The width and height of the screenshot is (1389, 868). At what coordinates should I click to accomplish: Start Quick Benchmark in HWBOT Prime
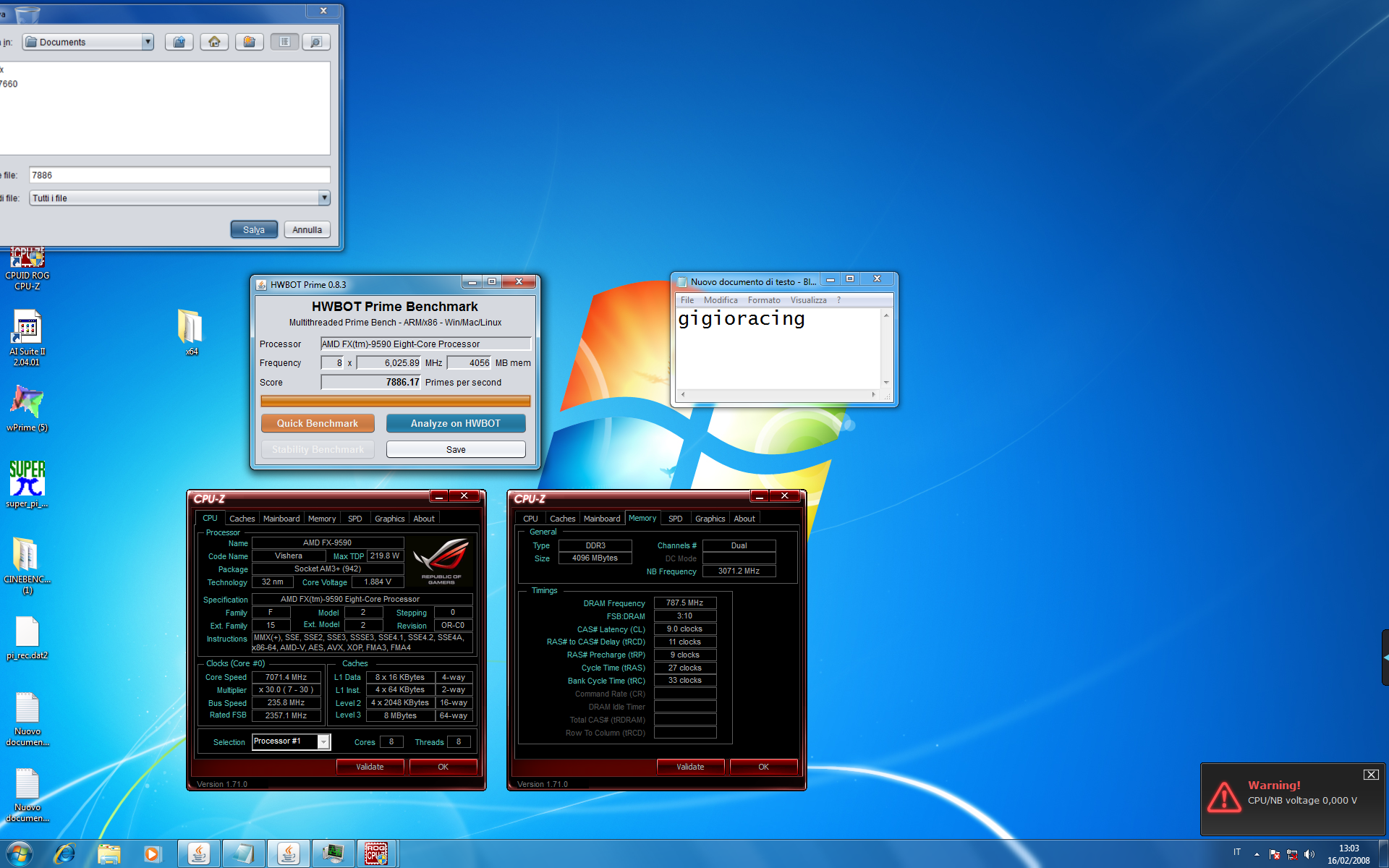[318, 423]
